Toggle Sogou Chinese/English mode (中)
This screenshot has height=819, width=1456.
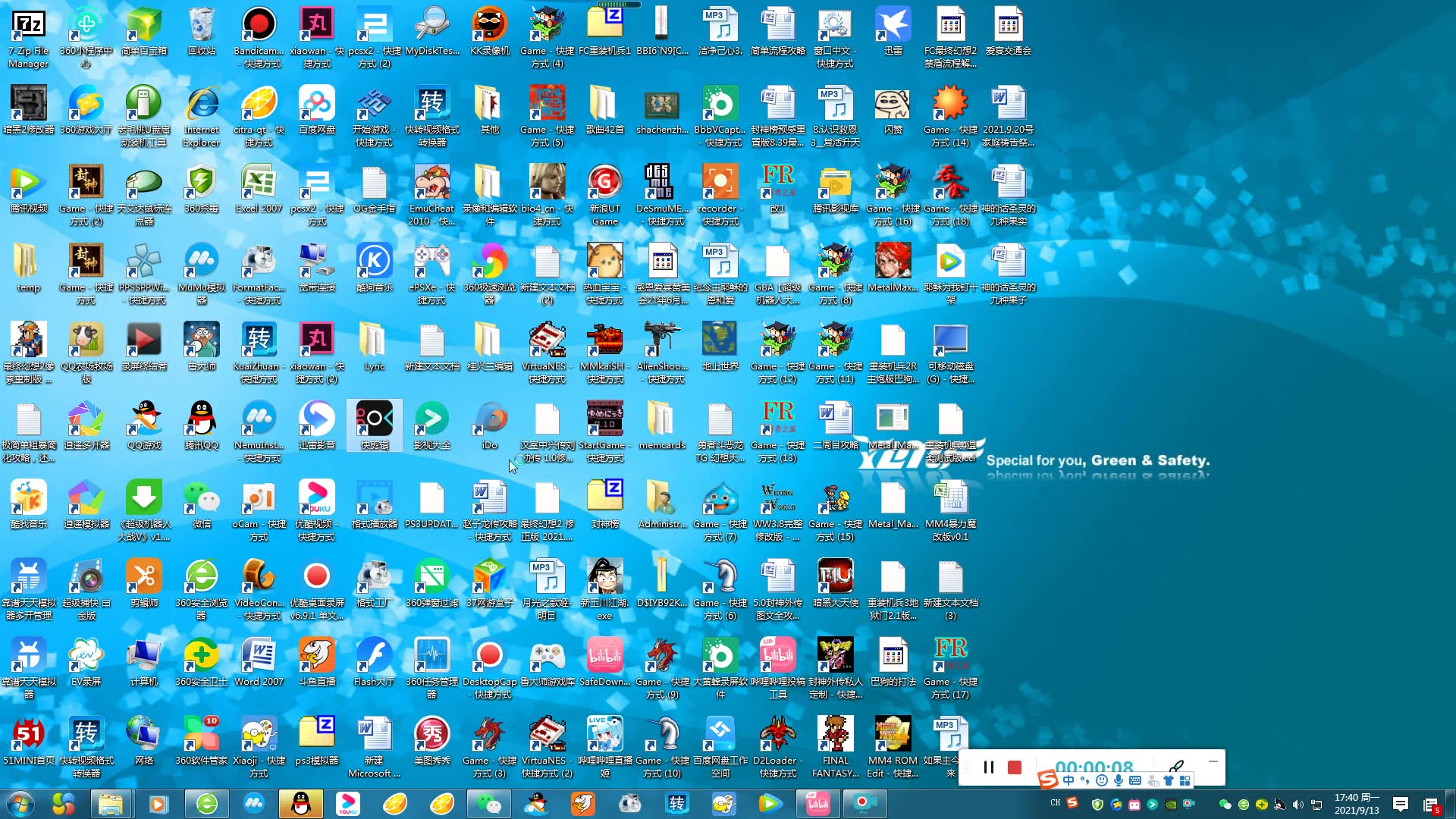click(x=1068, y=780)
